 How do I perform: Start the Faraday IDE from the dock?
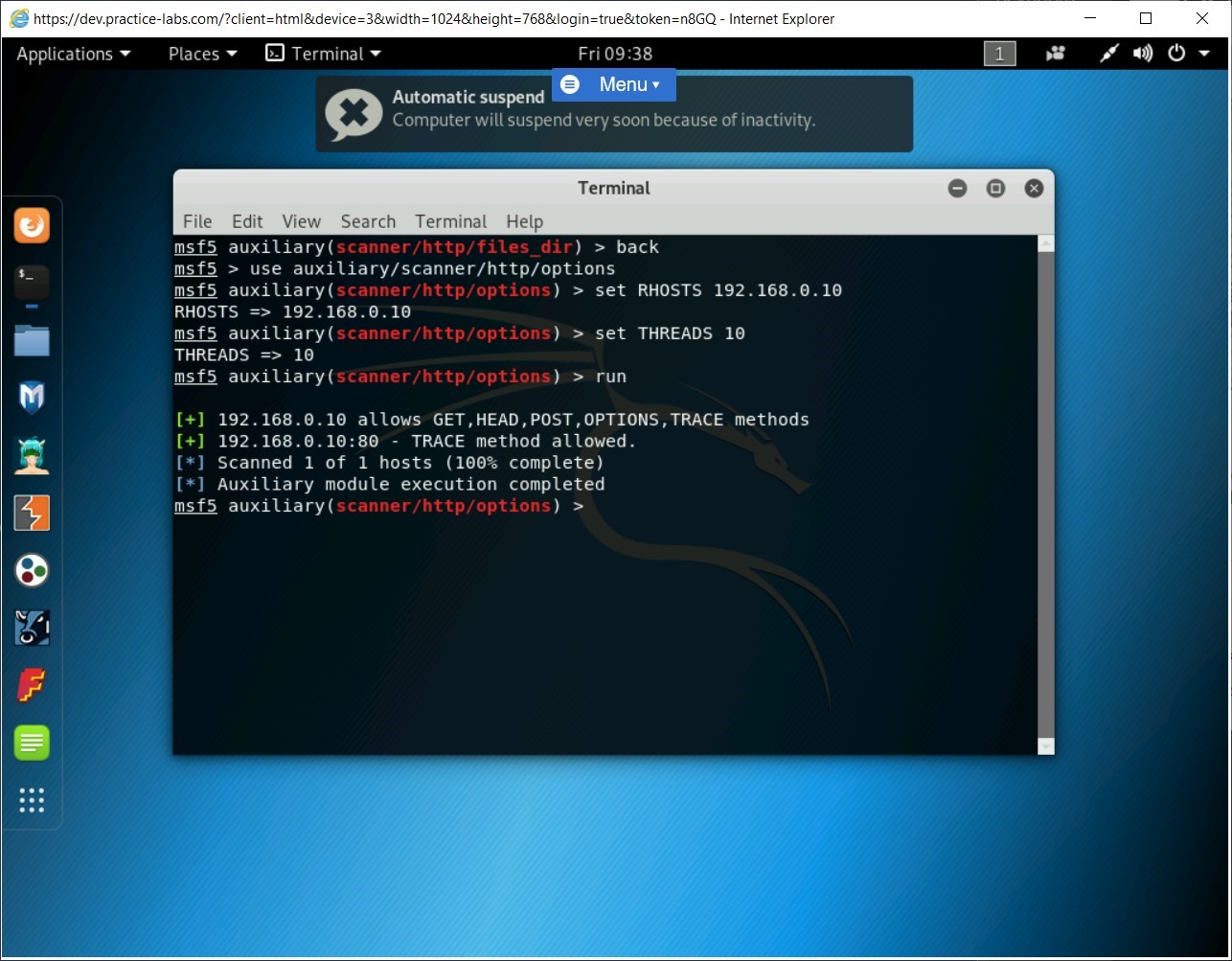32,685
